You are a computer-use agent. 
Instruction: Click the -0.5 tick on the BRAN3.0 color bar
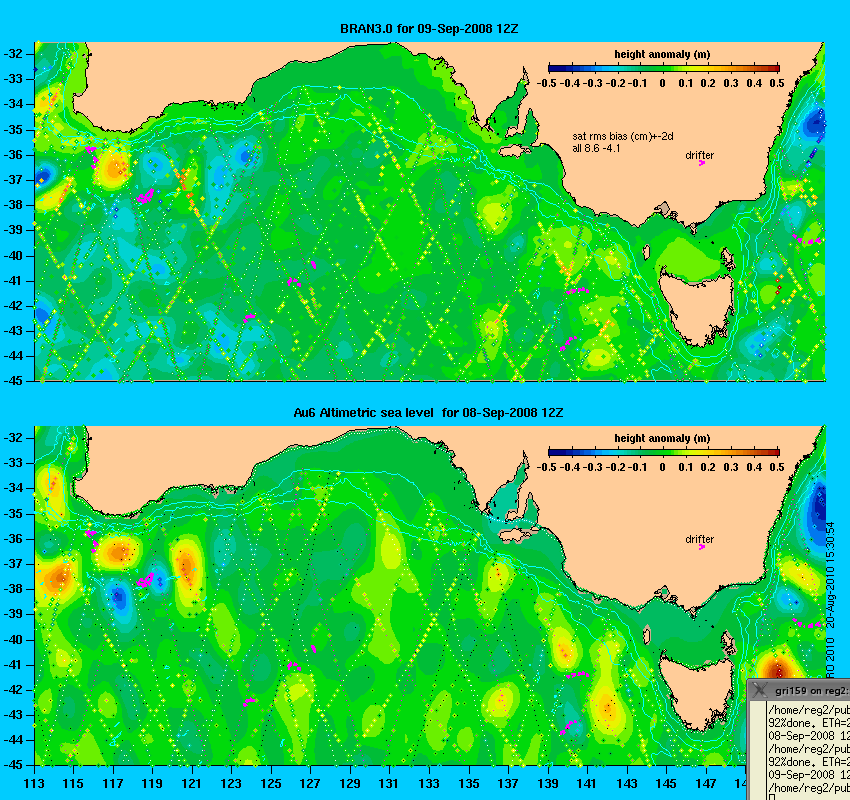(546, 83)
